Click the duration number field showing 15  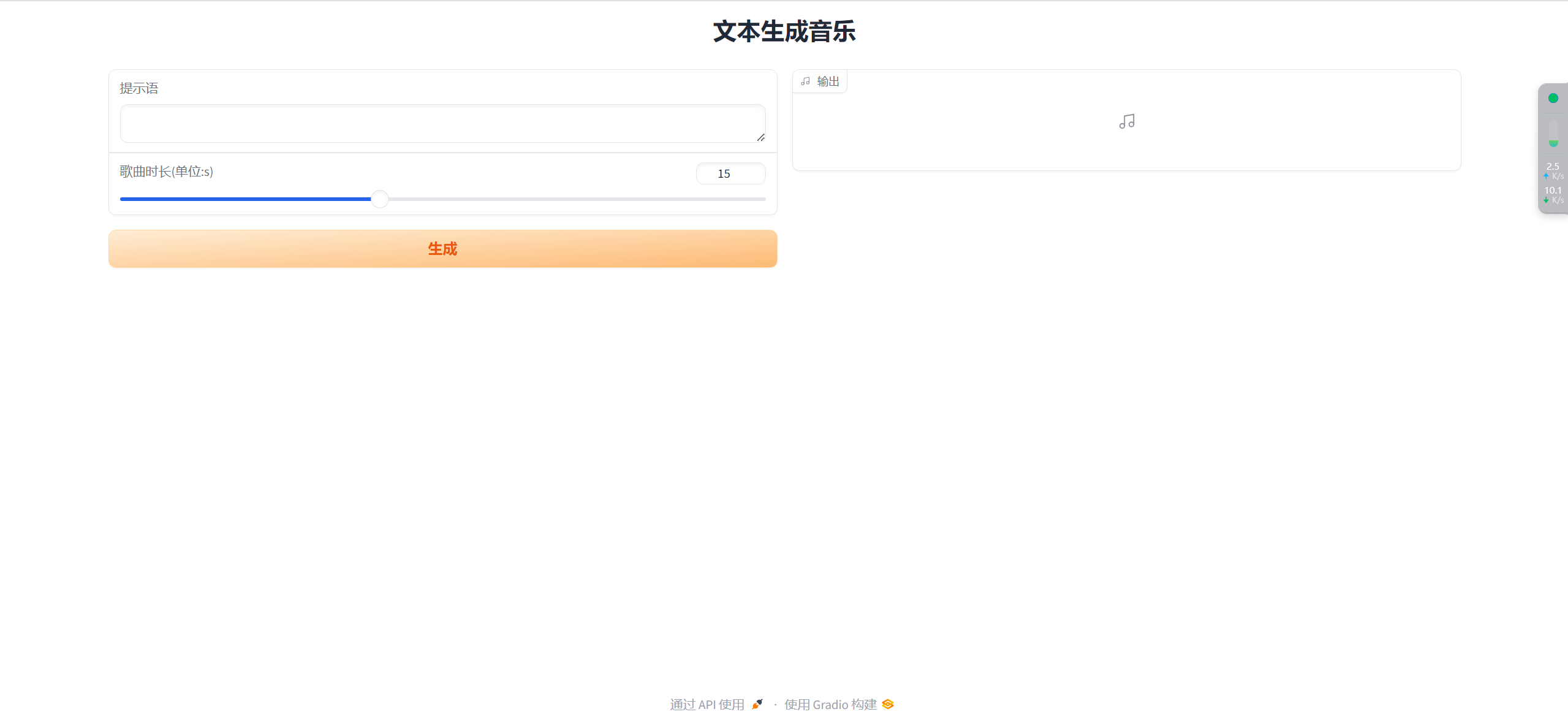click(730, 173)
